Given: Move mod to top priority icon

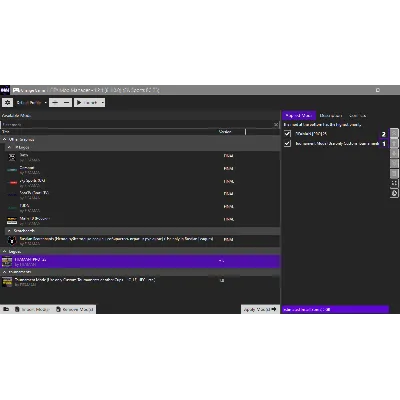Looking at the screenshot, I should point(394,133).
